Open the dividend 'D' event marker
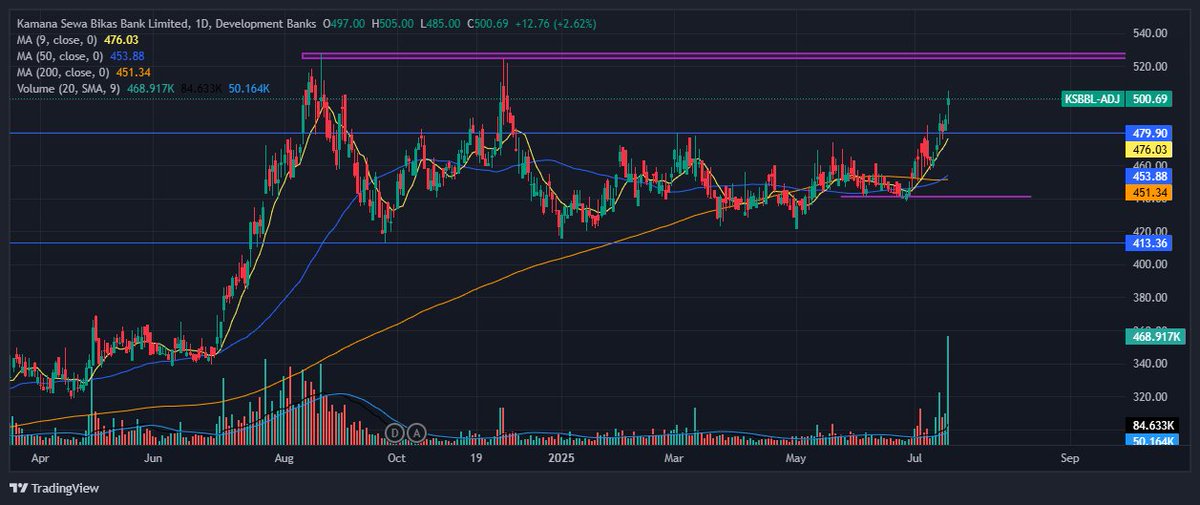Viewport: 1200px width, 505px height. pos(395,433)
